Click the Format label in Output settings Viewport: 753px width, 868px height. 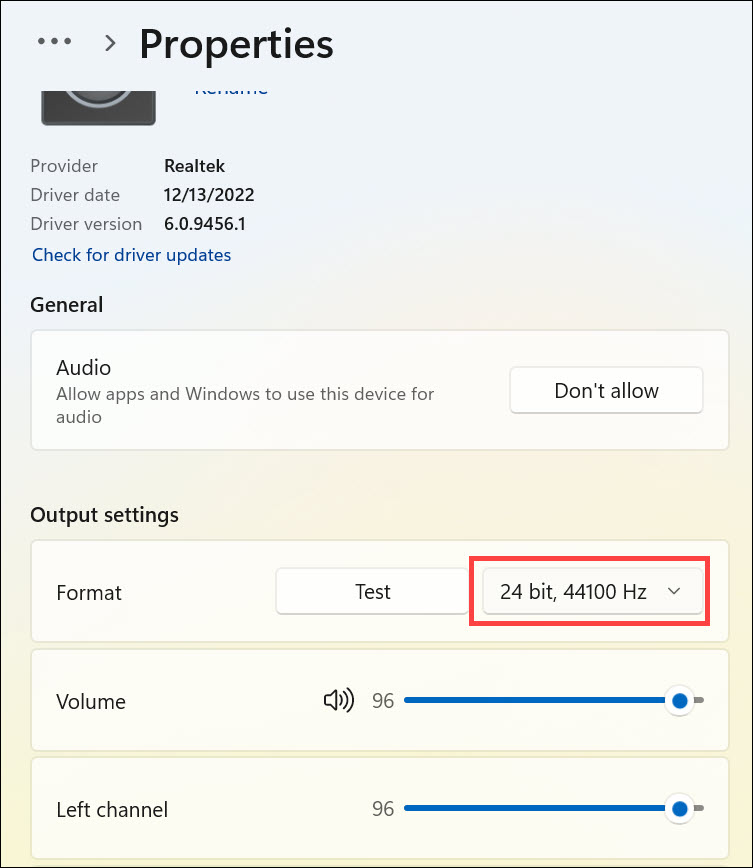(x=89, y=593)
